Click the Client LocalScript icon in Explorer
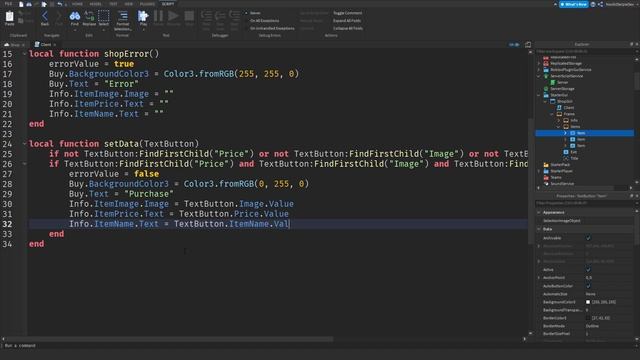Viewport: 640px width, 360px height. pos(559,108)
